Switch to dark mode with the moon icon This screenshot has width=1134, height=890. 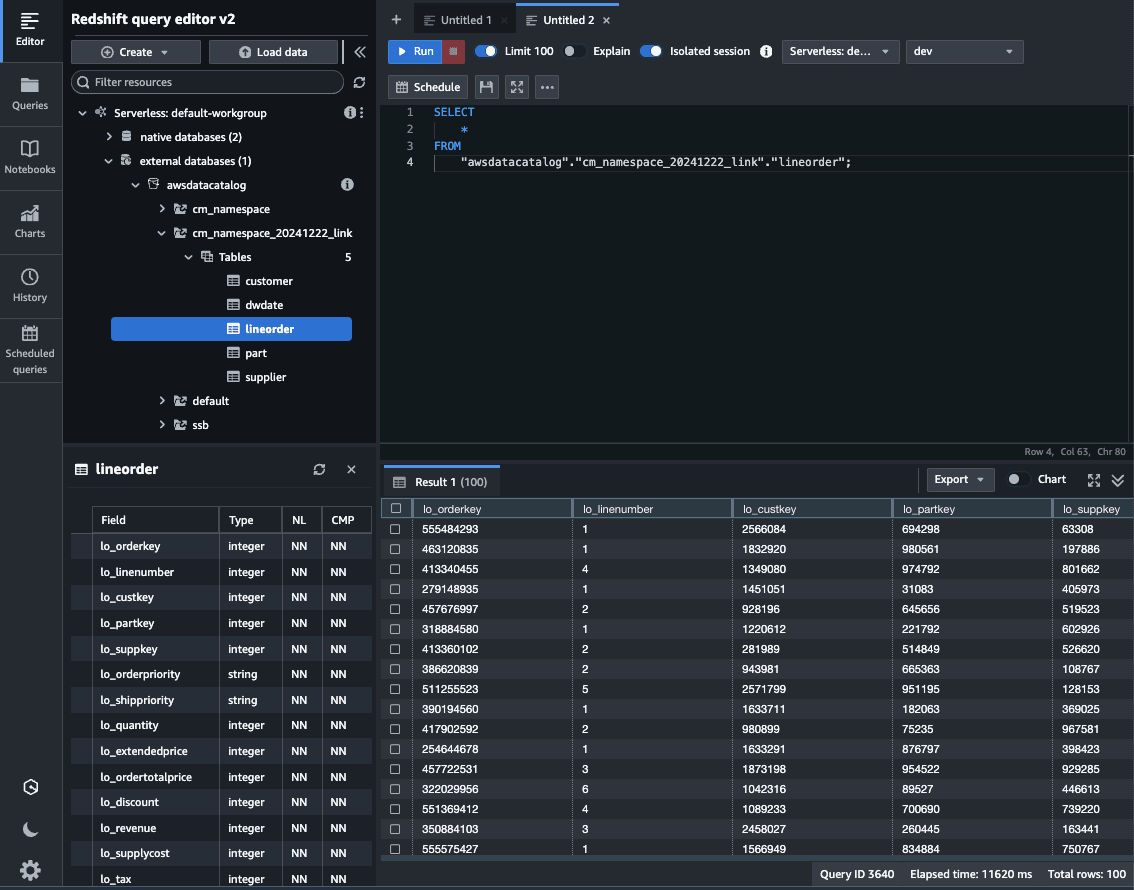[29, 829]
